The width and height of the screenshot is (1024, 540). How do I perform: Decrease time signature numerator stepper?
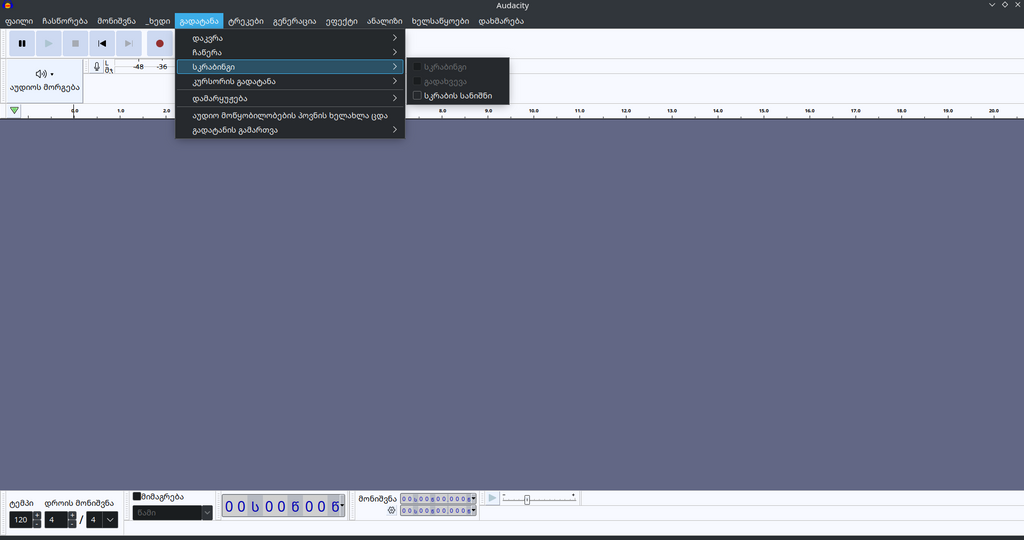(72, 524)
